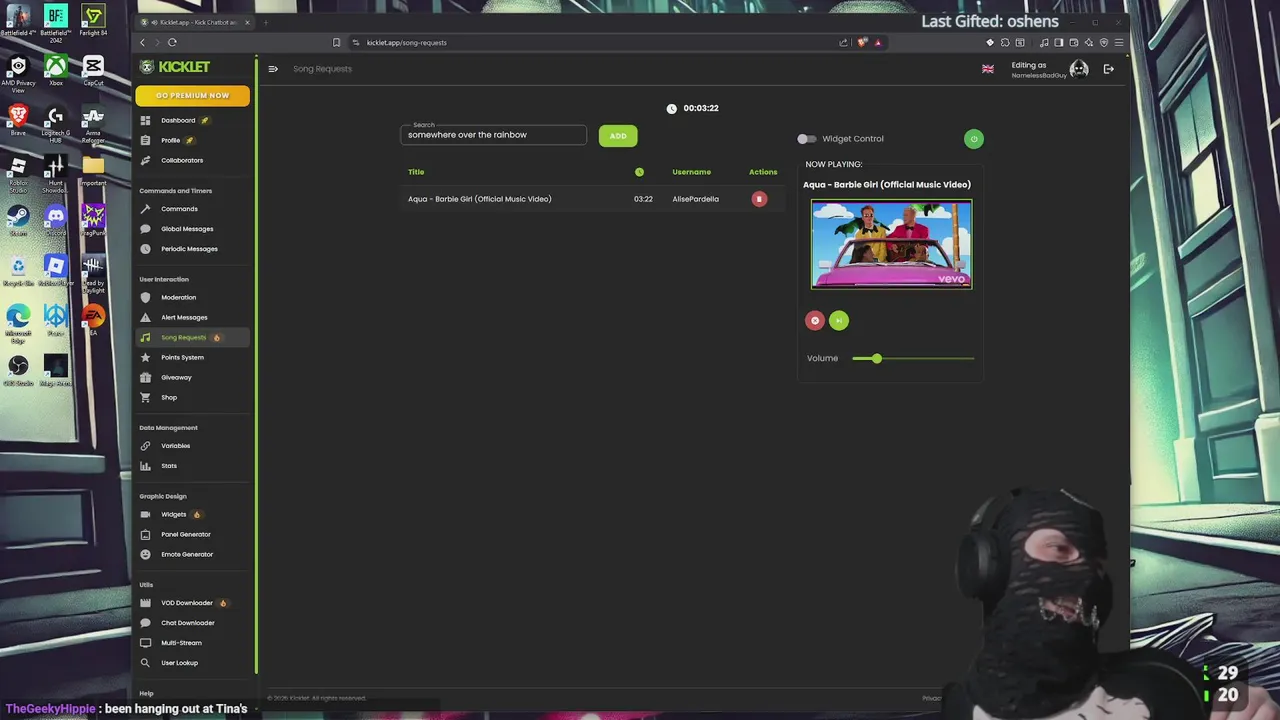Open a new browser tab
1280x720 pixels.
(x=266, y=22)
